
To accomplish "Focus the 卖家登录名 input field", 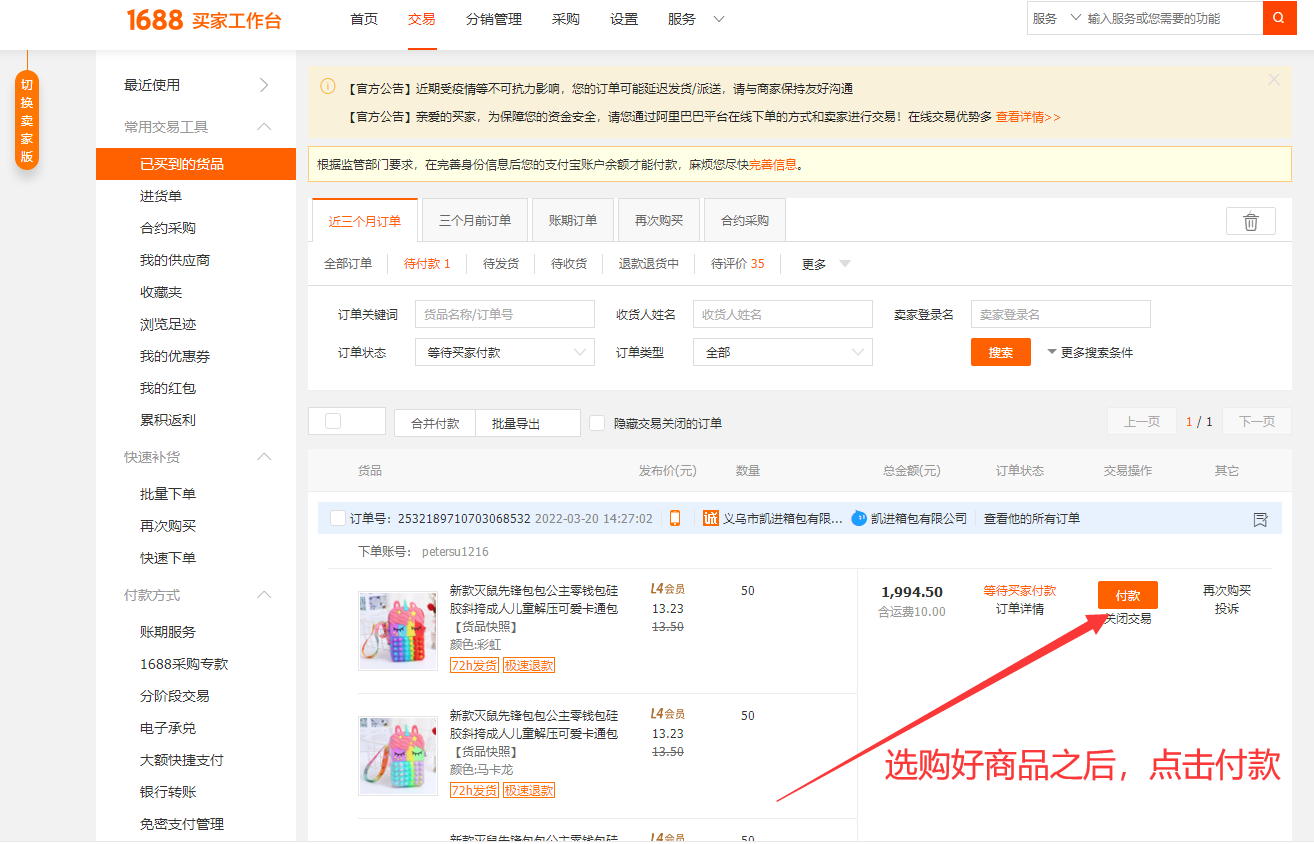I will (1061, 314).
